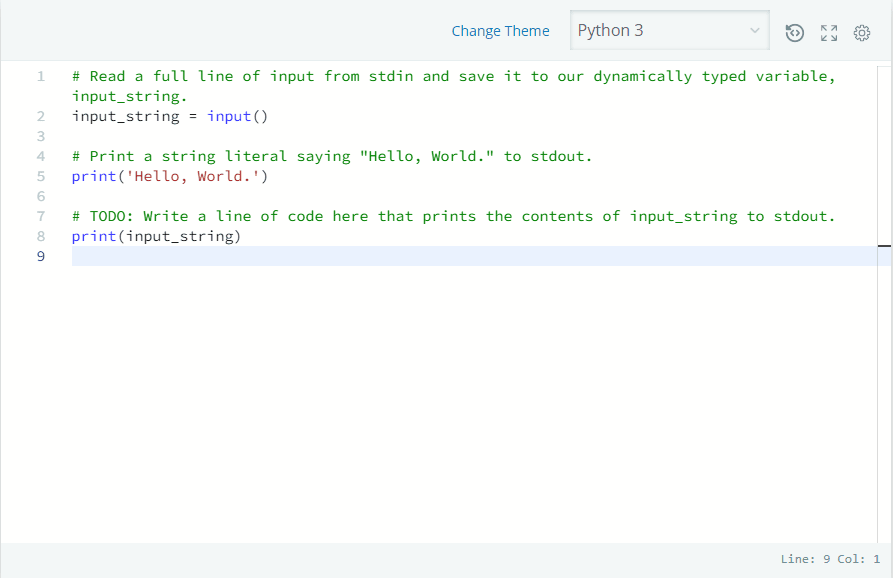Select the expand-arrows fullscreen icon
Screen dimensions: 893x578
(x=828, y=32)
